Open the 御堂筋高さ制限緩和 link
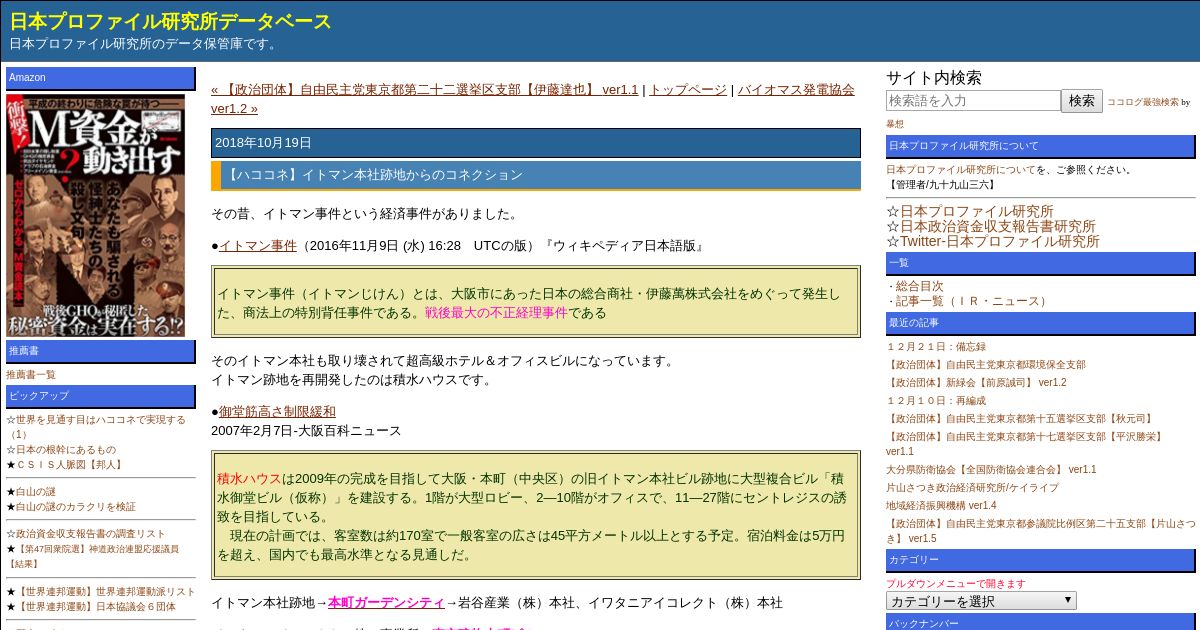 (277, 411)
